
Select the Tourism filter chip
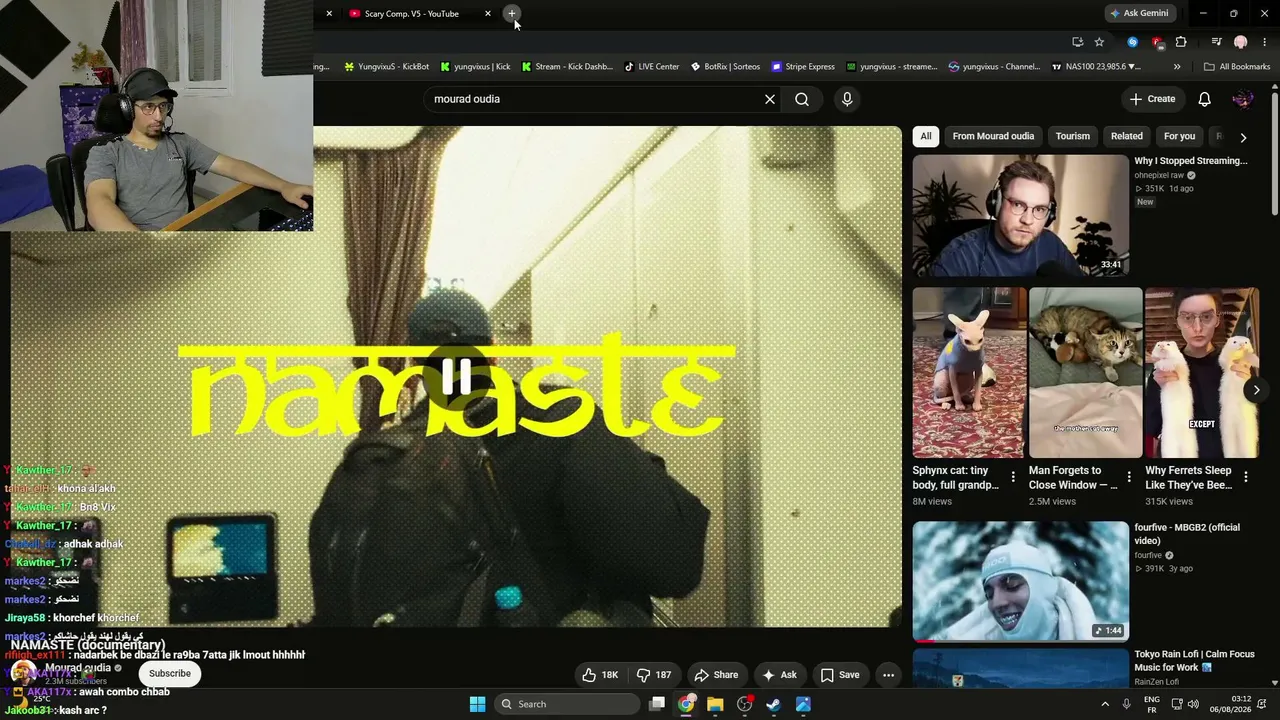click(x=1073, y=136)
